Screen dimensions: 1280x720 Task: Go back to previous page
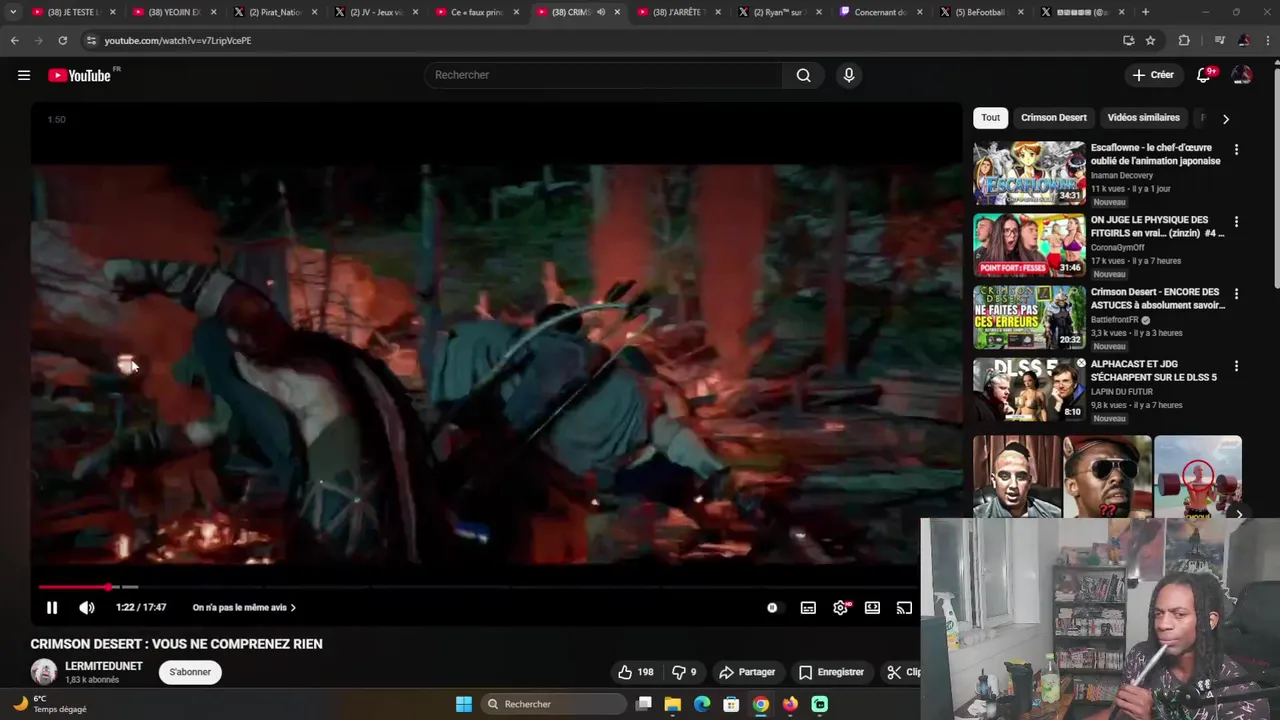tap(14, 40)
